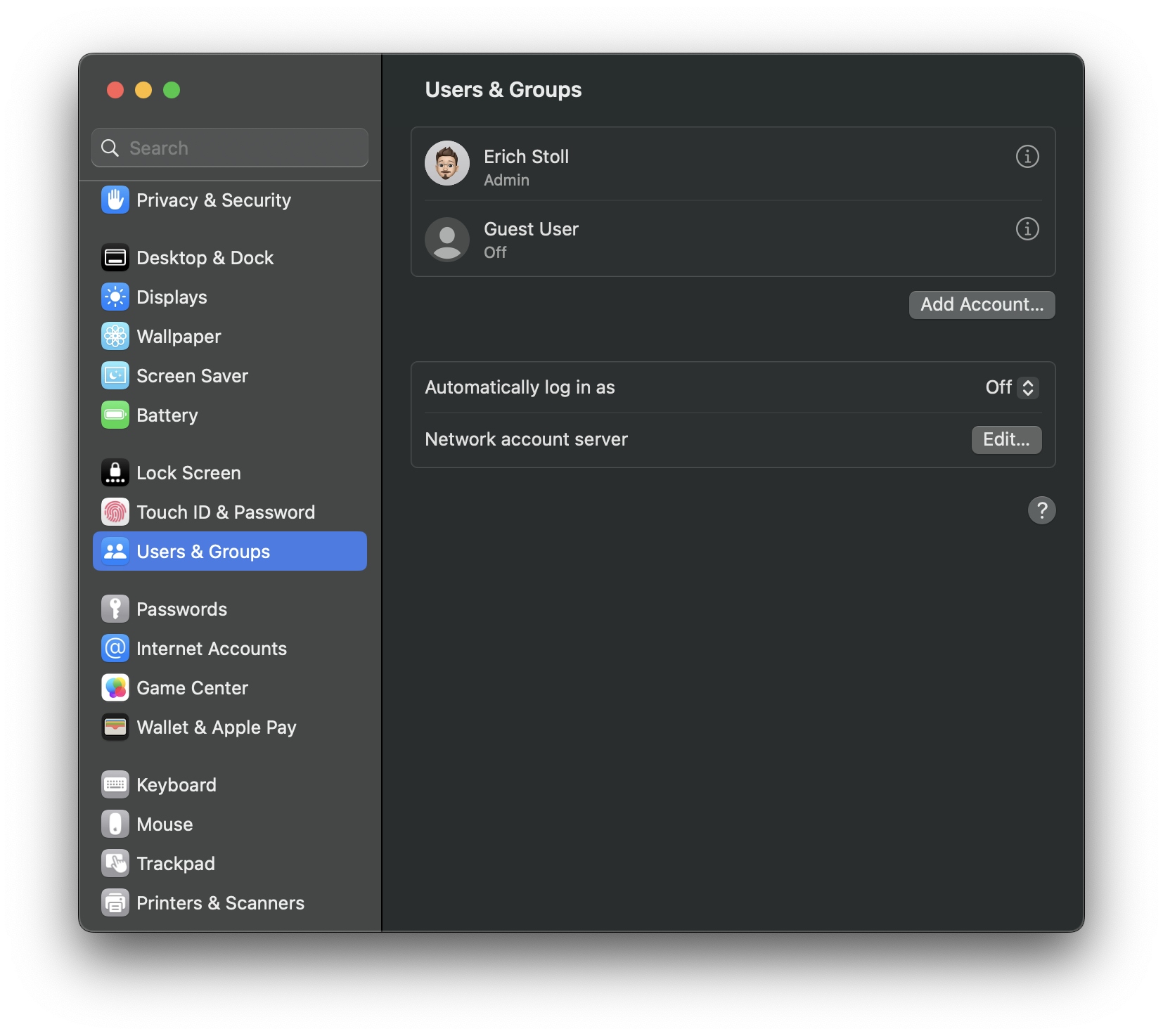Image resolution: width=1163 pixels, height=1036 pixels.
Task: Click the Add Account button
Action: 982,304
